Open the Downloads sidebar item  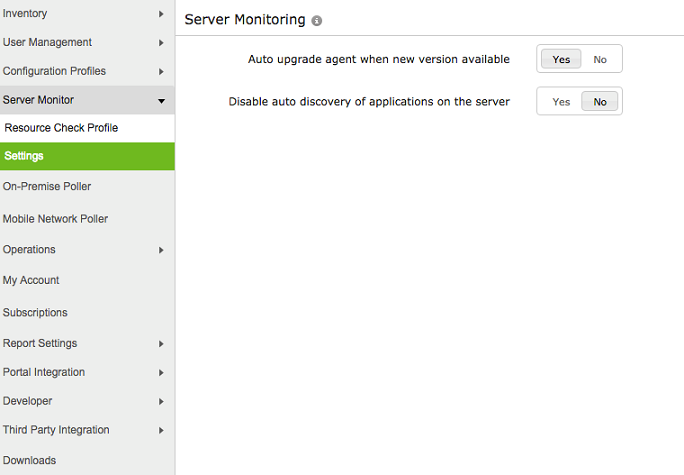point(29,460)
